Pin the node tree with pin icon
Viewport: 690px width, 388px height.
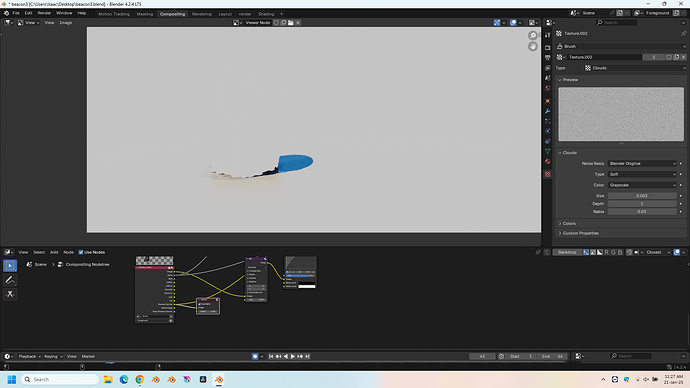coord(538,253)
